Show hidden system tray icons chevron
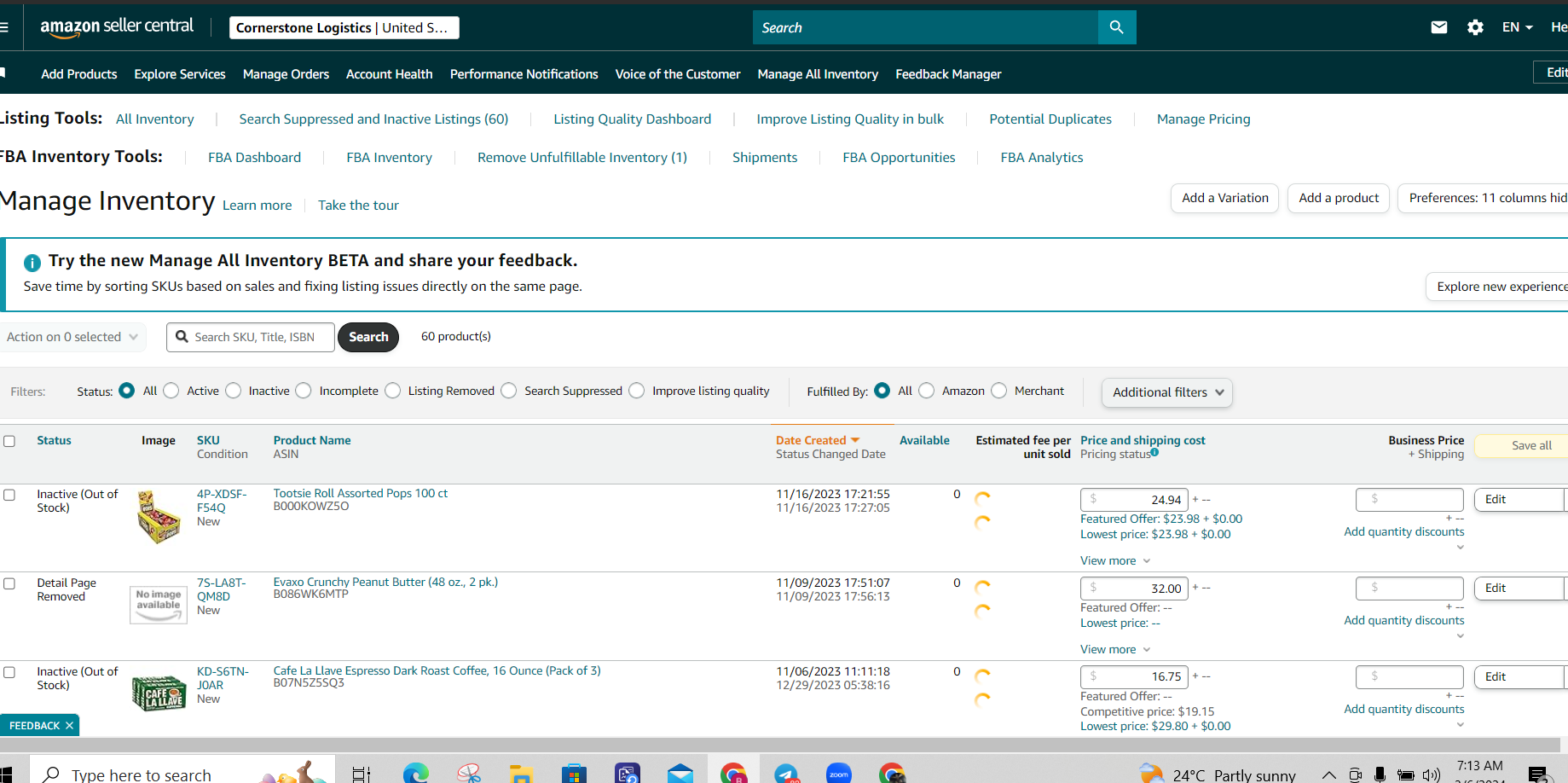 [x=1328, y=774]
